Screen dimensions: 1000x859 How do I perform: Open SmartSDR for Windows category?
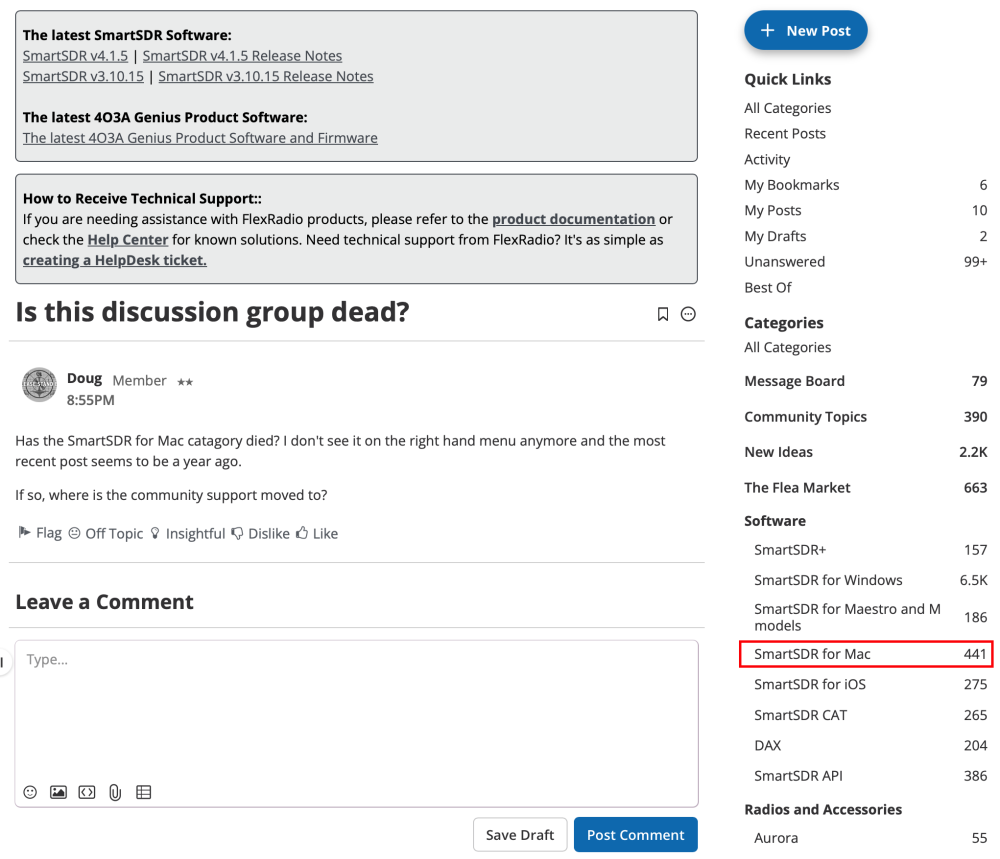pos(871,580)
